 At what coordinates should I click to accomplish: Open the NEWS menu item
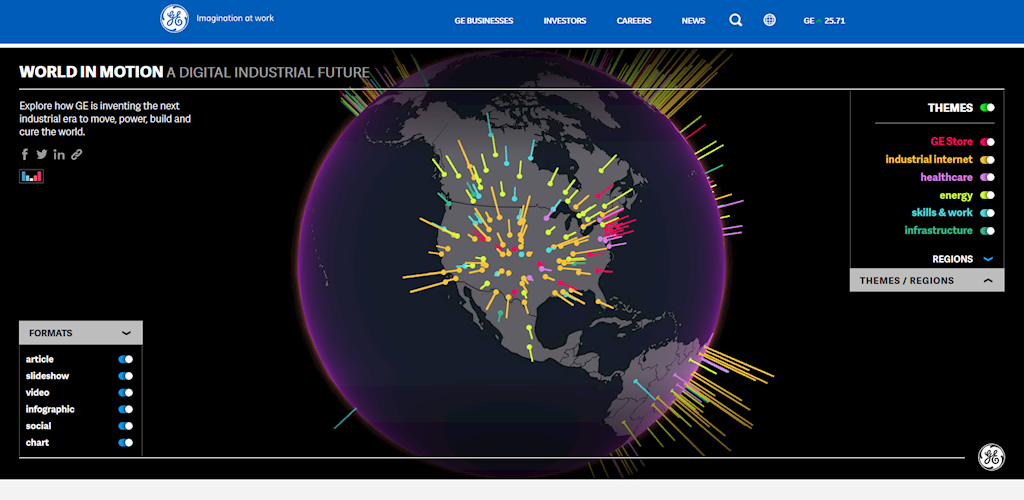[694, 21]
